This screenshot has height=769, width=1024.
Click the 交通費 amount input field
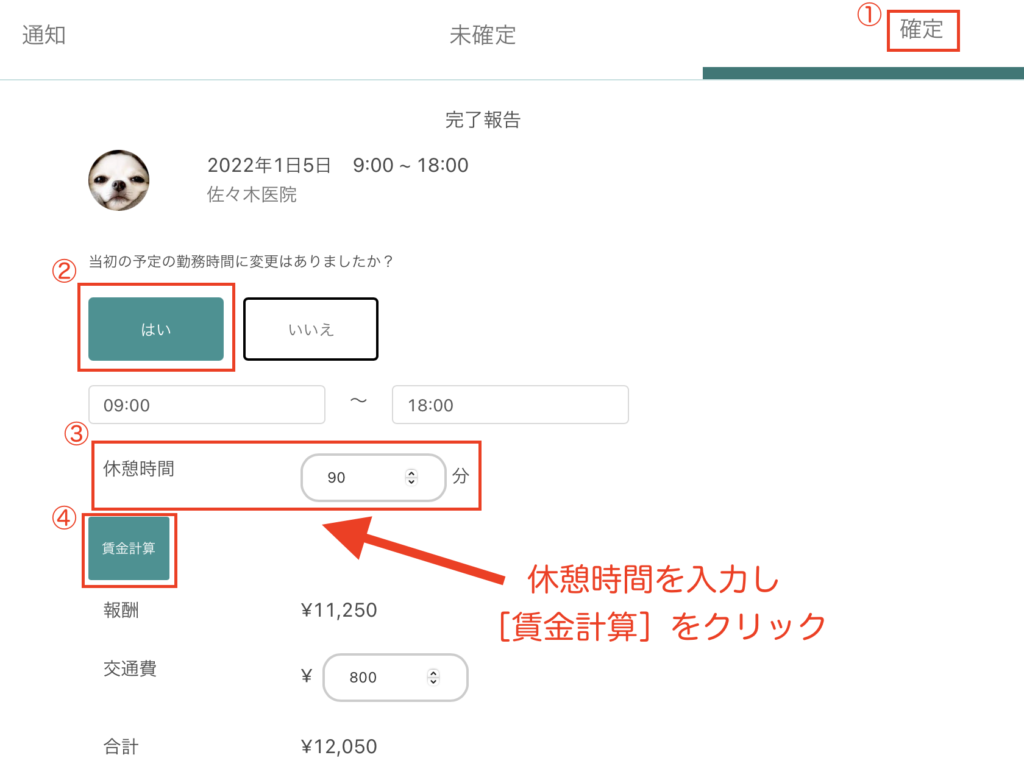point(395,677)
